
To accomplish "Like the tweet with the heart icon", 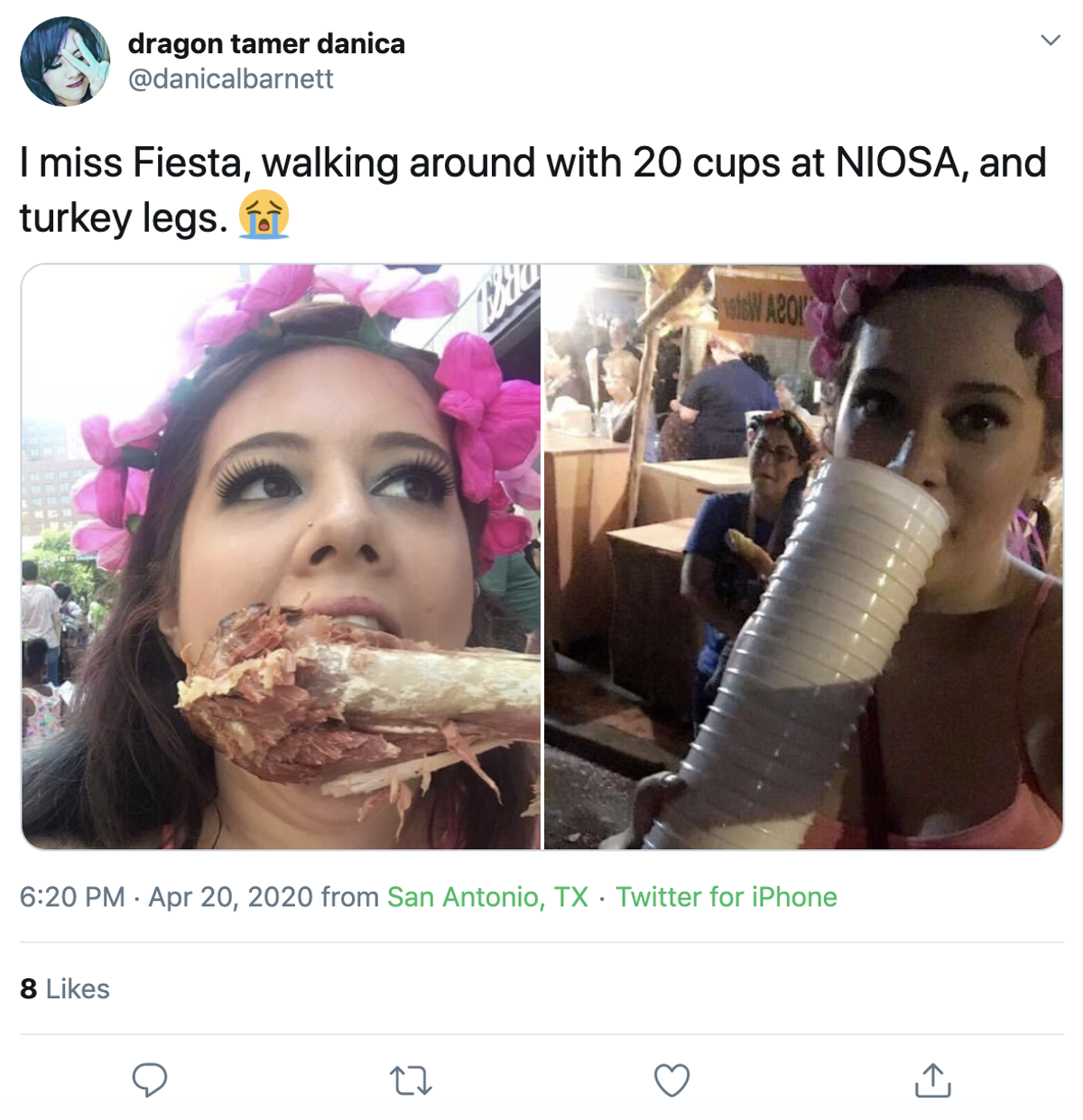I will pos(671,1080).
